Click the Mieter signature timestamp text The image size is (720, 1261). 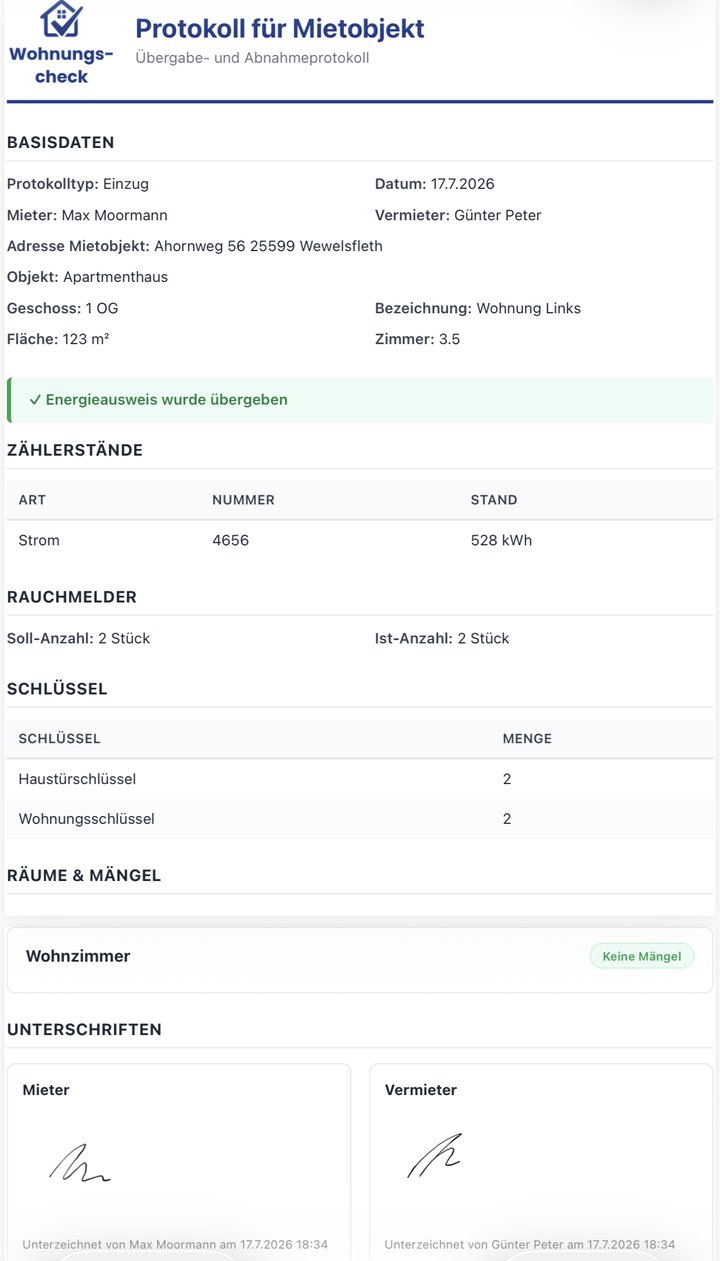click(175, 1245)
